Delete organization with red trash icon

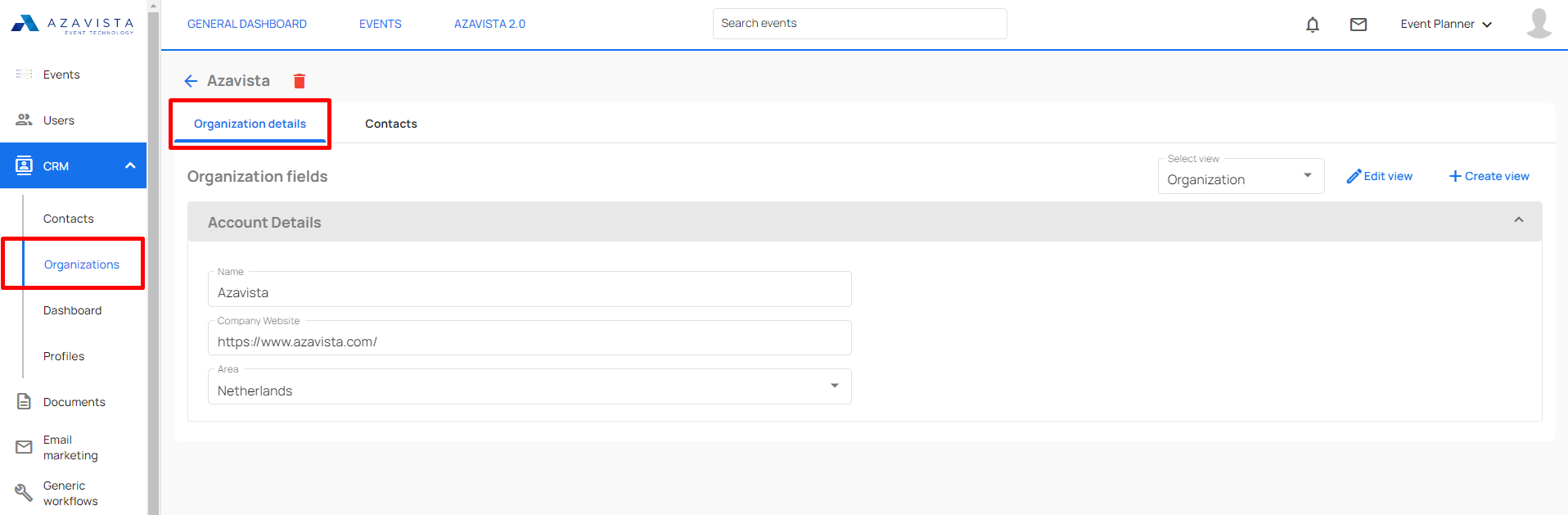coord(300,81)
